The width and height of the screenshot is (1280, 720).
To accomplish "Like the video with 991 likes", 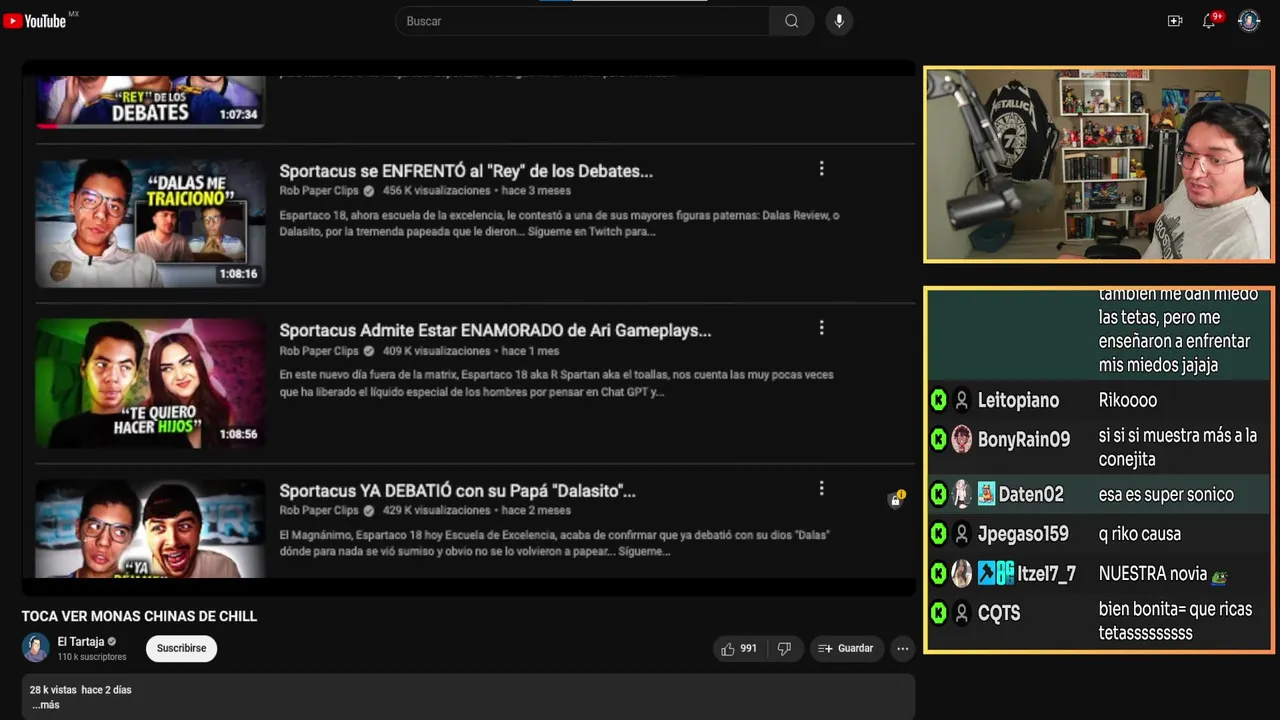I will (739, 648).
